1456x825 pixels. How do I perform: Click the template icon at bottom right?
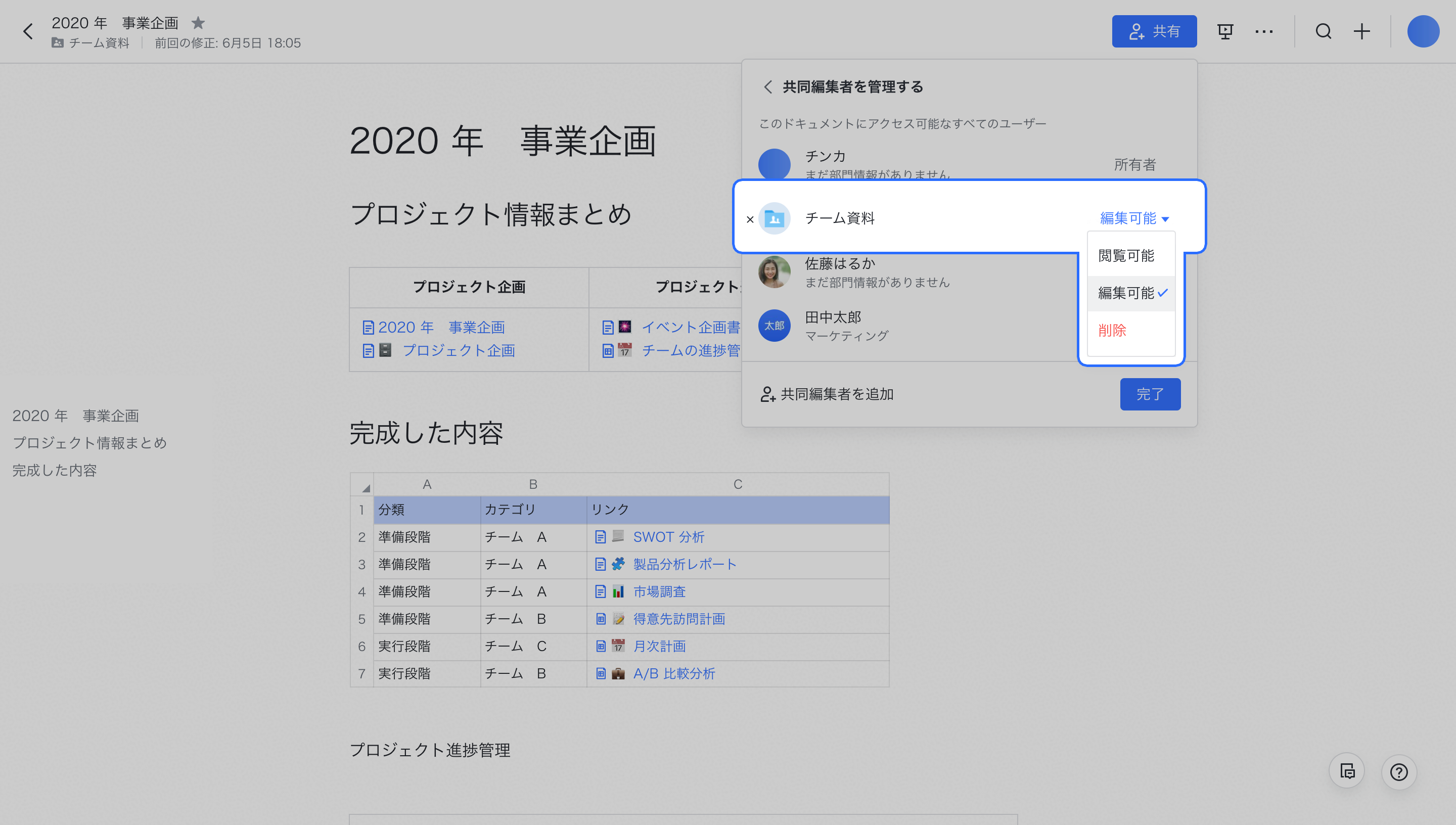pos(1347,770)
